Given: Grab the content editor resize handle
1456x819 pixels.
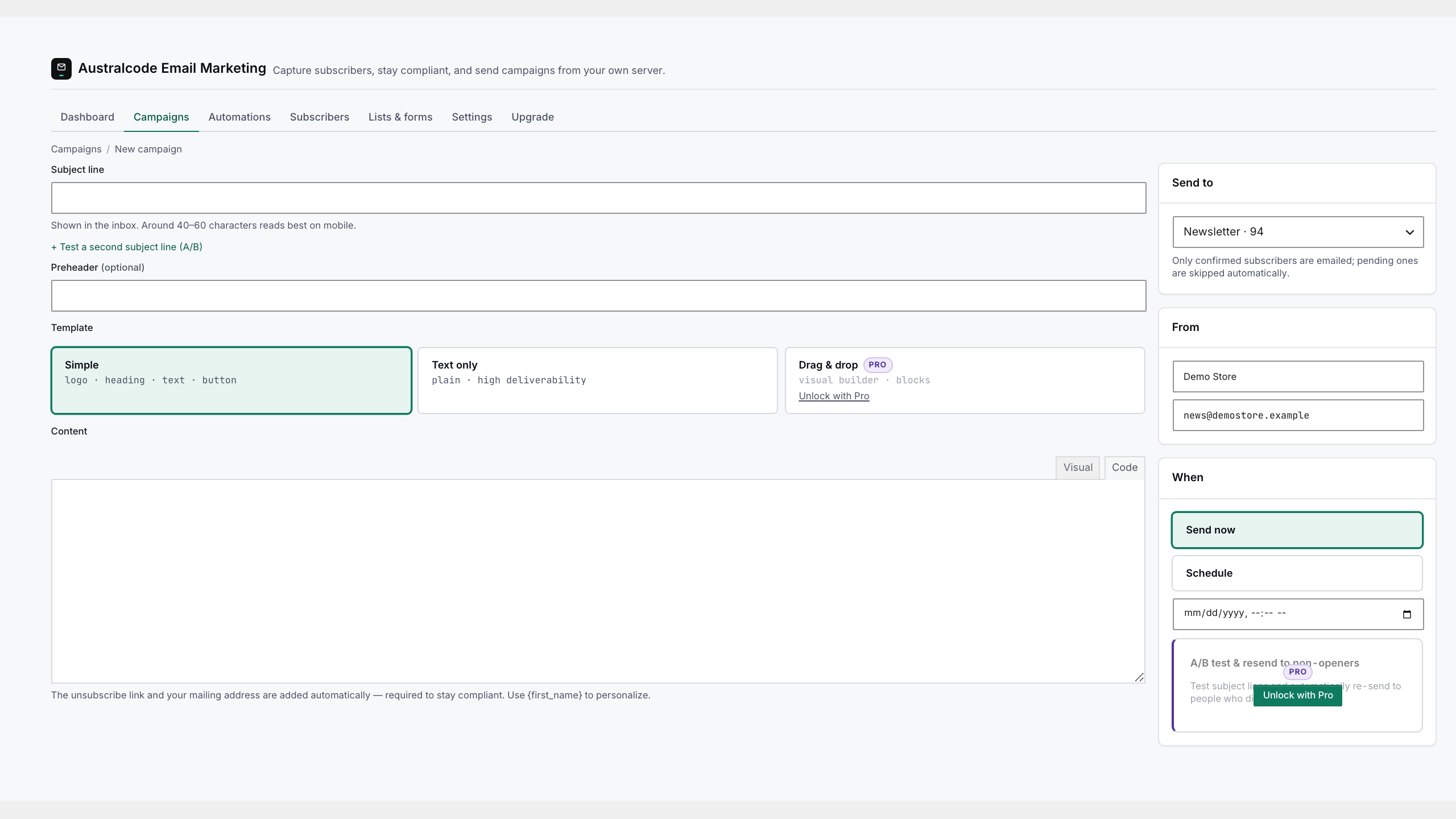Looking at the screenshot, I should tap(1139, 677).
